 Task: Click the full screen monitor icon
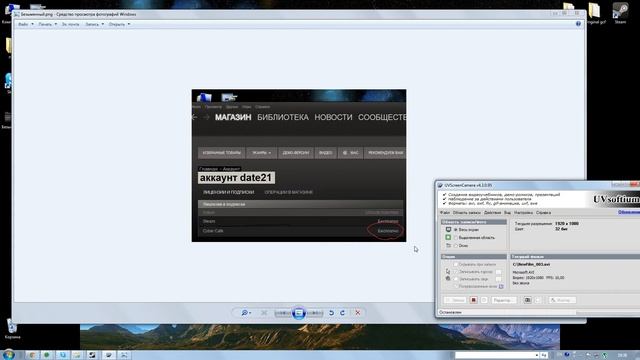[448, 230]
